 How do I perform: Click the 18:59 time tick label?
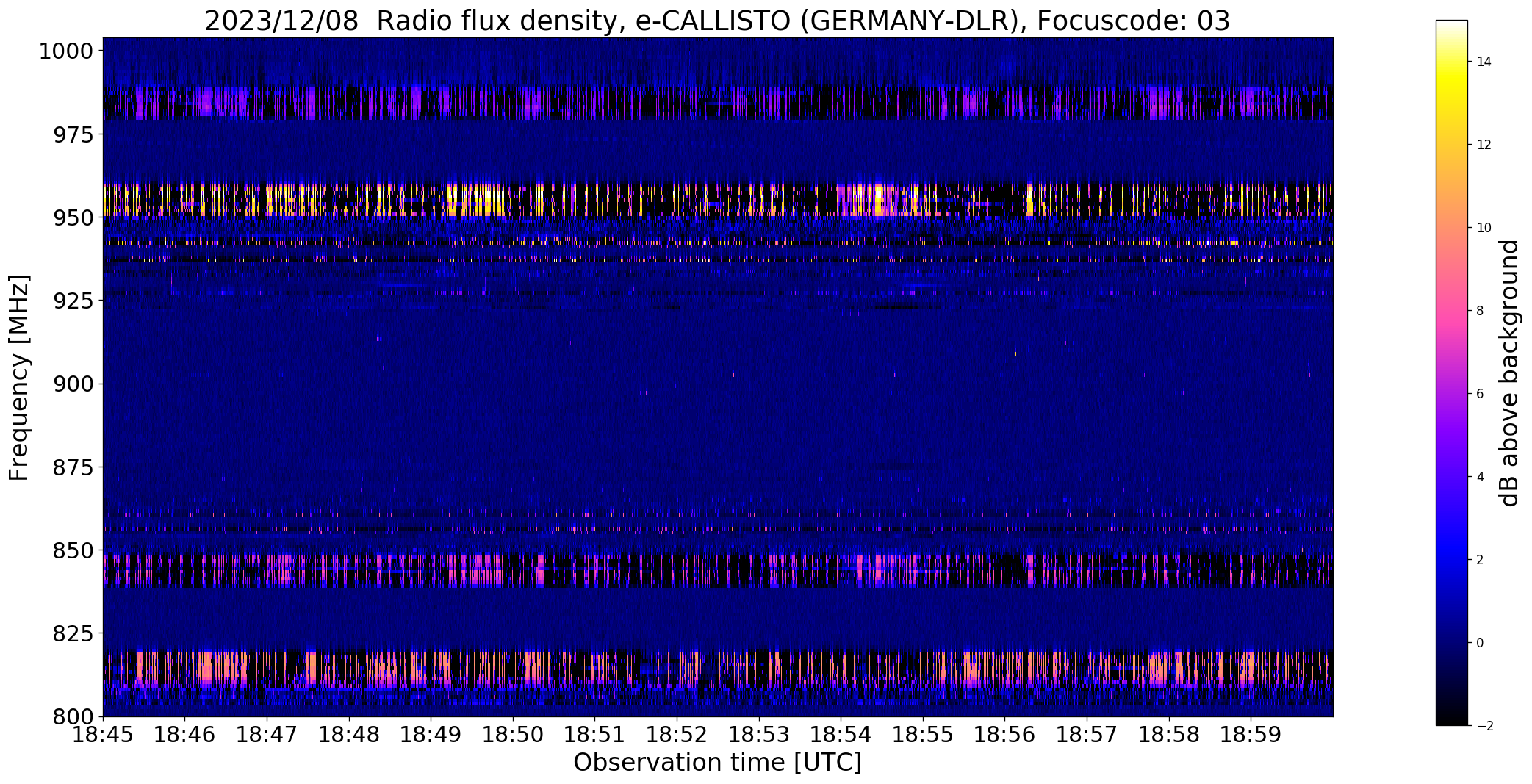coord(1251,735)
